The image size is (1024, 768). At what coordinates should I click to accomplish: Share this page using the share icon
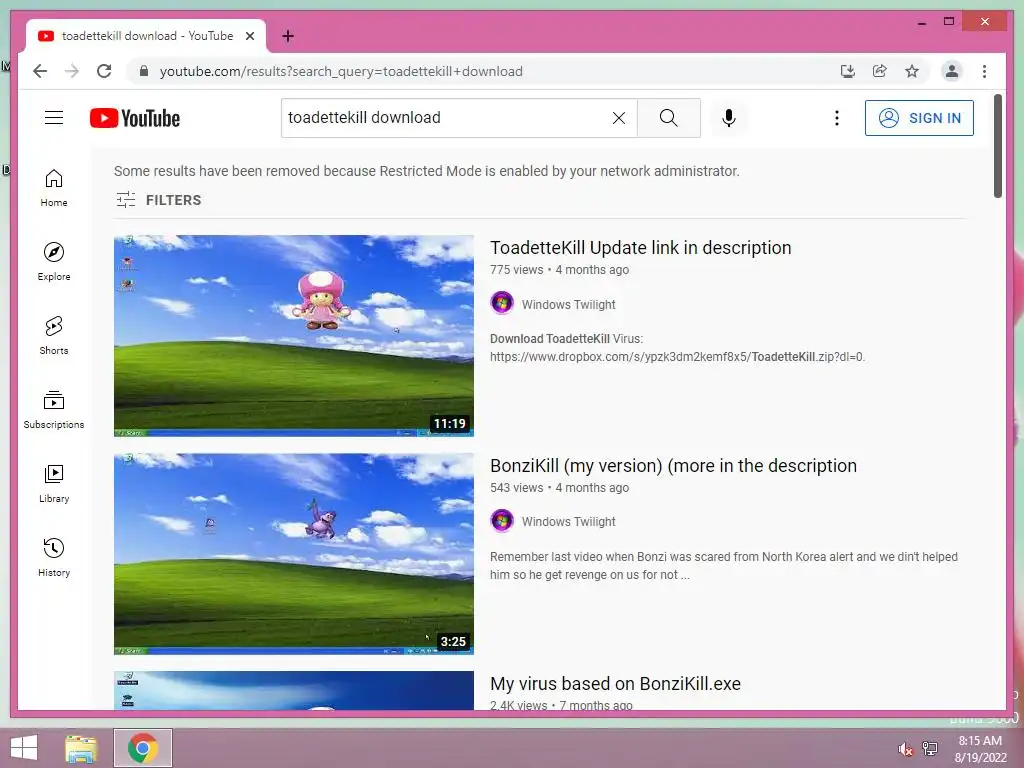click(x=880, y=71)
